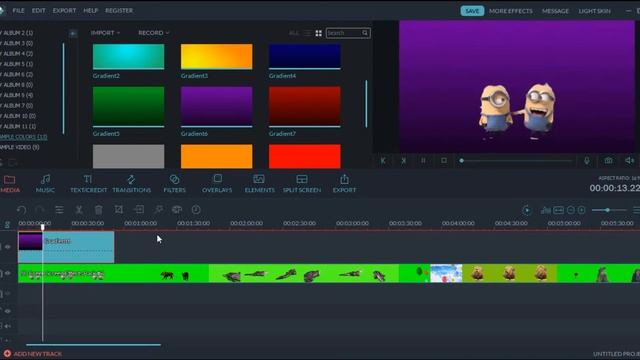Viewport: 640px width, 360px height.
Task: Click the preview progress slider handle
Action: pos(461,161)
